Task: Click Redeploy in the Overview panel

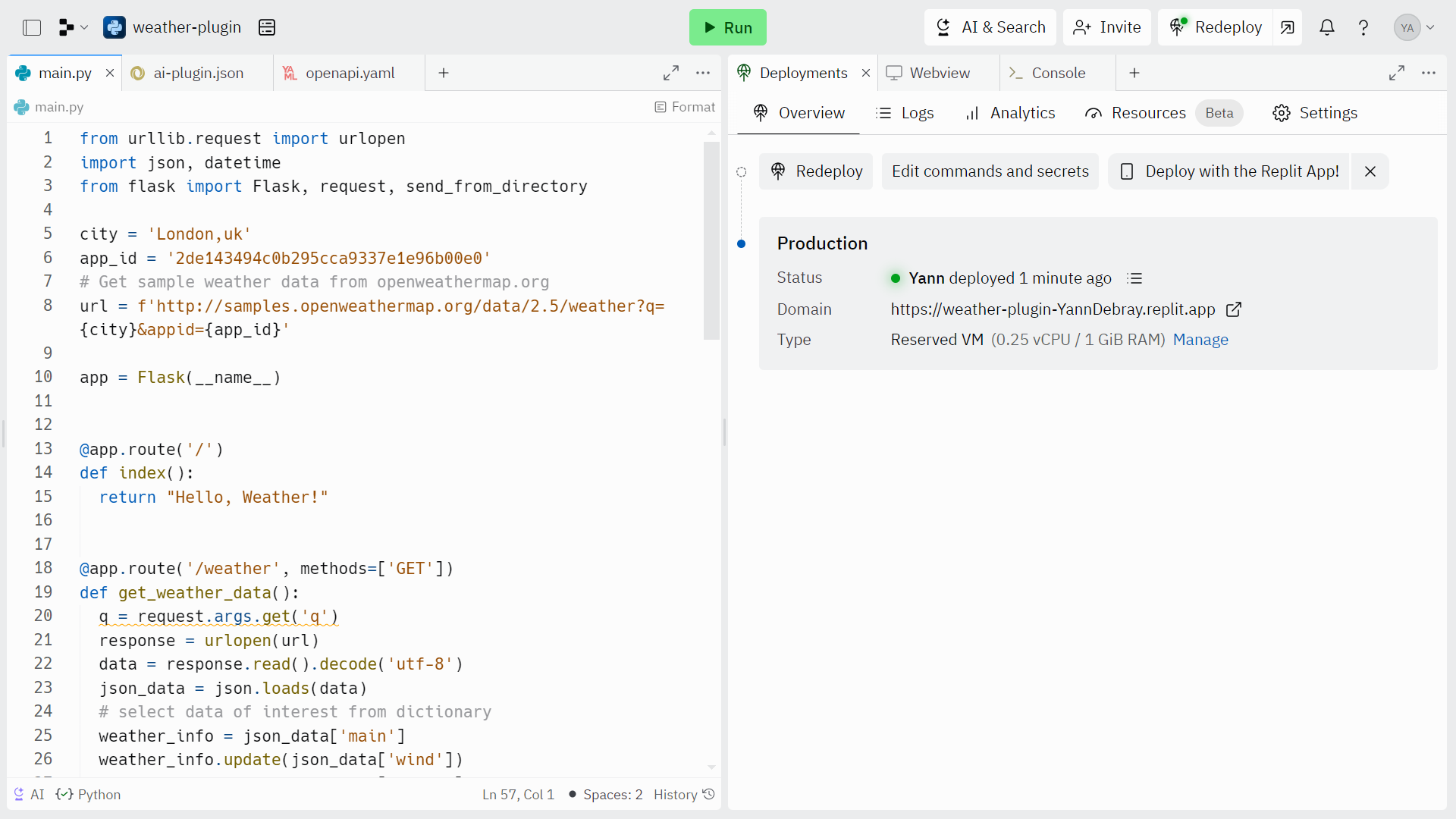Action: pos(816,171)
